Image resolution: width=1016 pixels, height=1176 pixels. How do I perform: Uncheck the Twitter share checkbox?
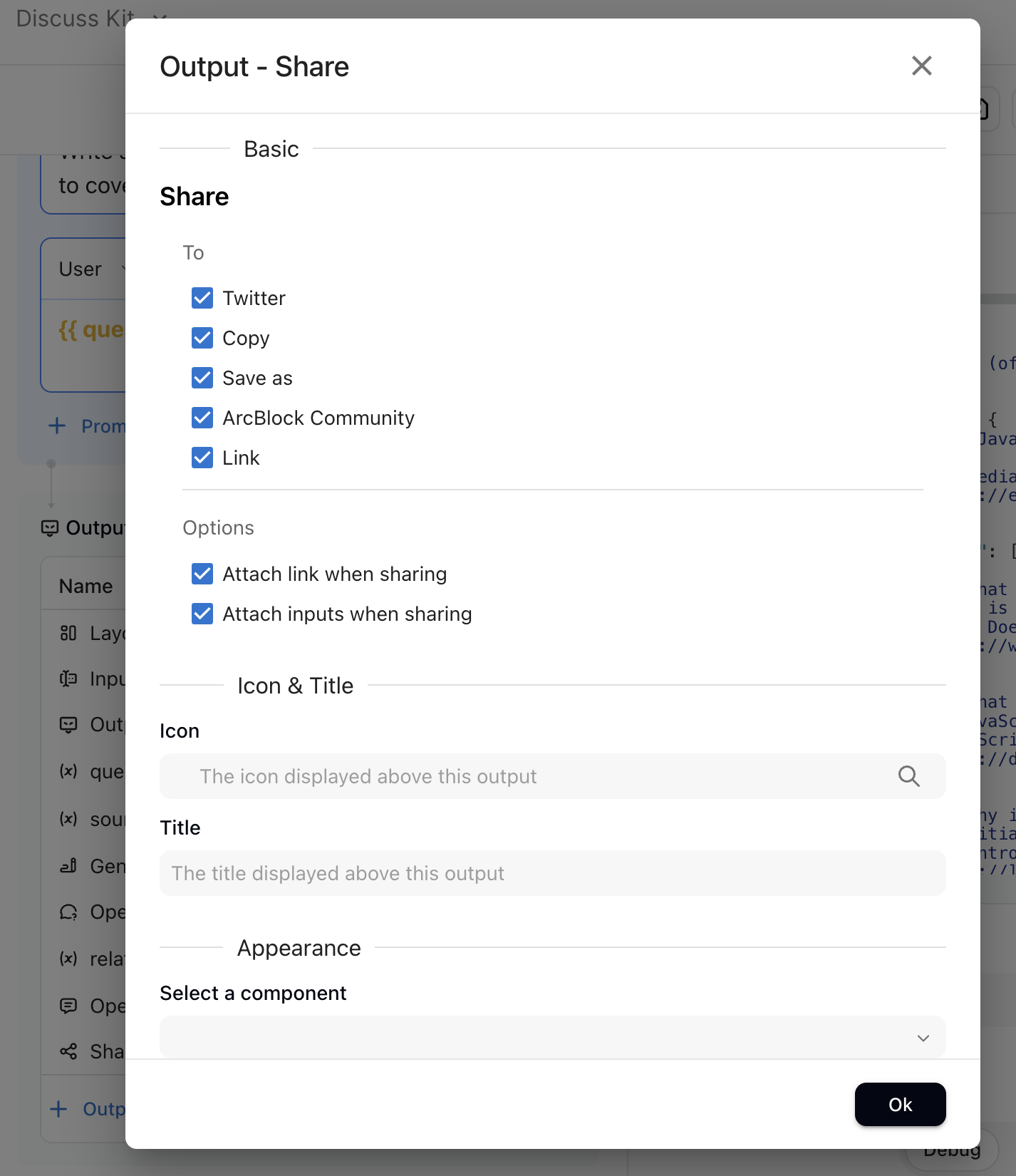coord(202,298)
